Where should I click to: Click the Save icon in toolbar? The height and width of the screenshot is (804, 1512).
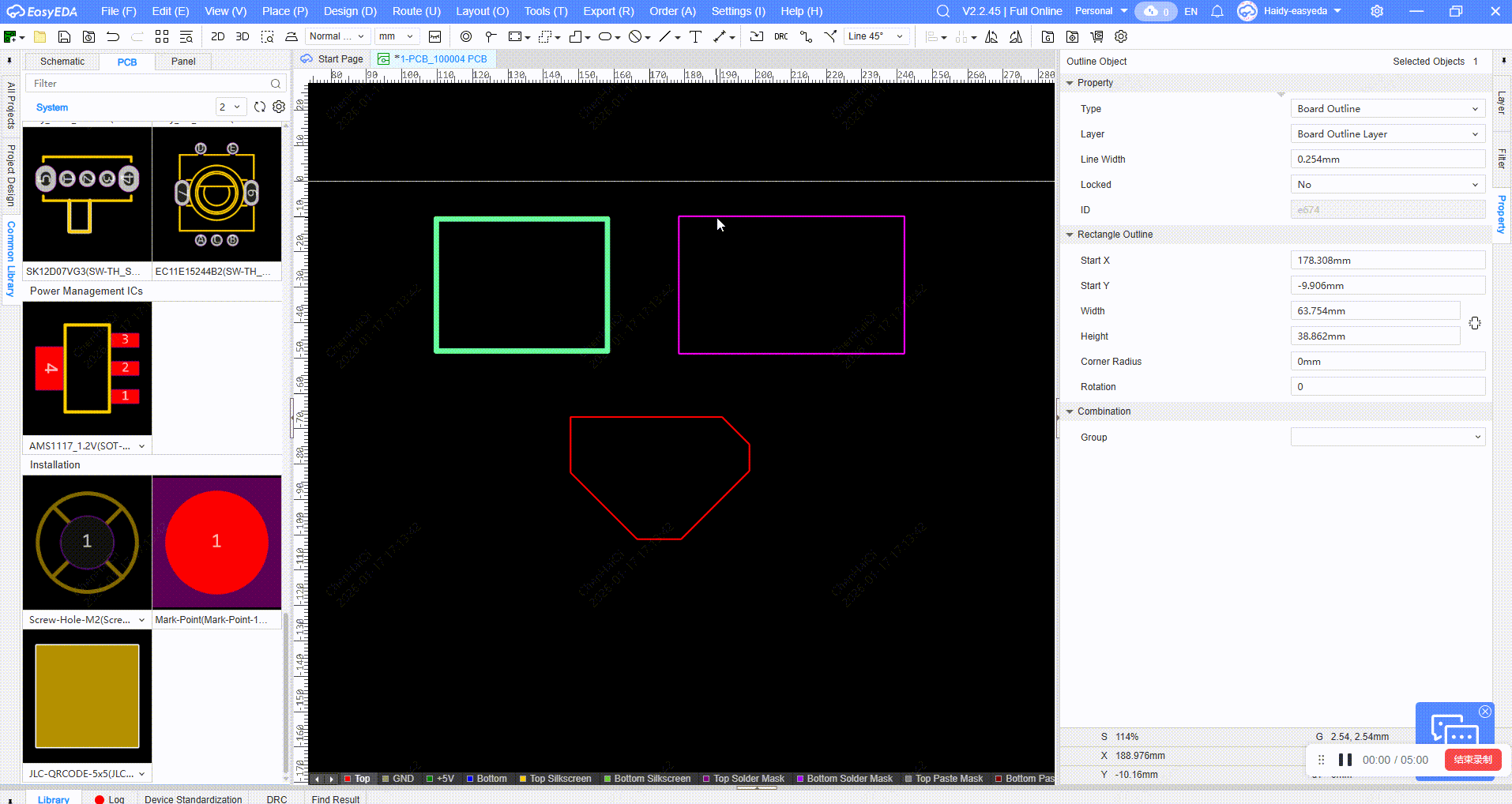pyautogui.click(x=65, y=36)
